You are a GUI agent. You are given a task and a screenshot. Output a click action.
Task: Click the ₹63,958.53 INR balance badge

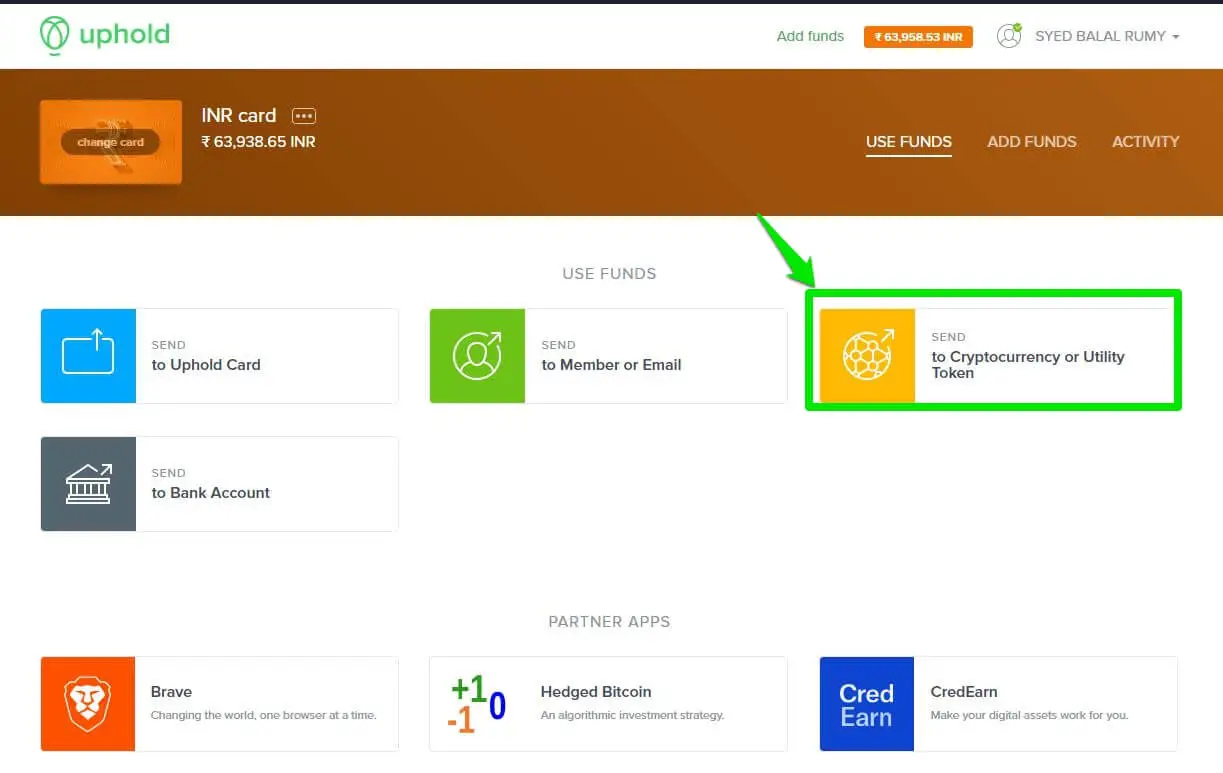pyautogui.click(x=918, y=37)
